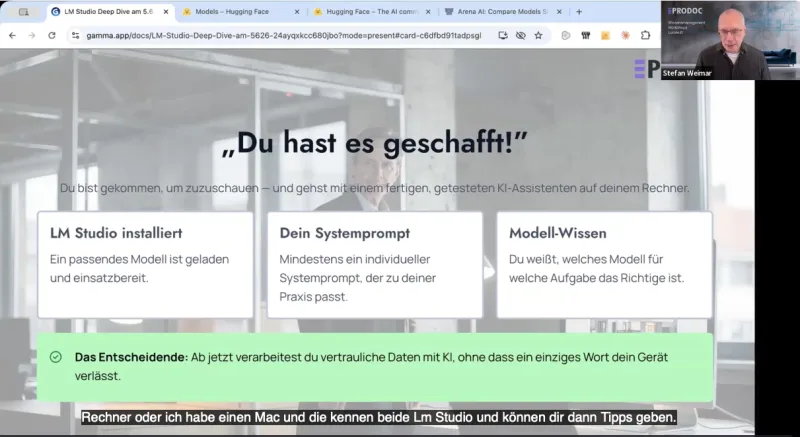The width and height of the screenshot is (800, 437).
Task: Click the bold 'Das Entscheidende:' text
Action: pyautogui.click(x=131, y=357)
